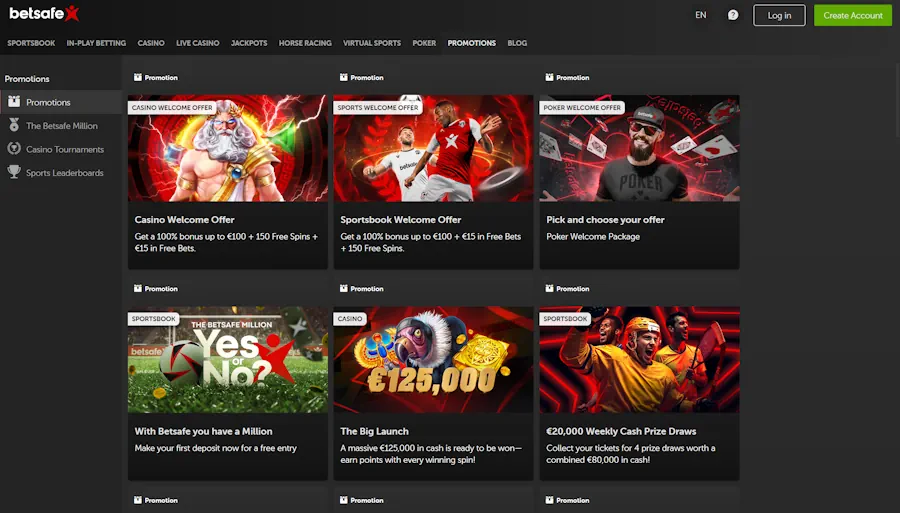The width and height of the screenshot is (900, 513).
Task: Open the €125,000 Big Launch image
Action: coord(433,360)
